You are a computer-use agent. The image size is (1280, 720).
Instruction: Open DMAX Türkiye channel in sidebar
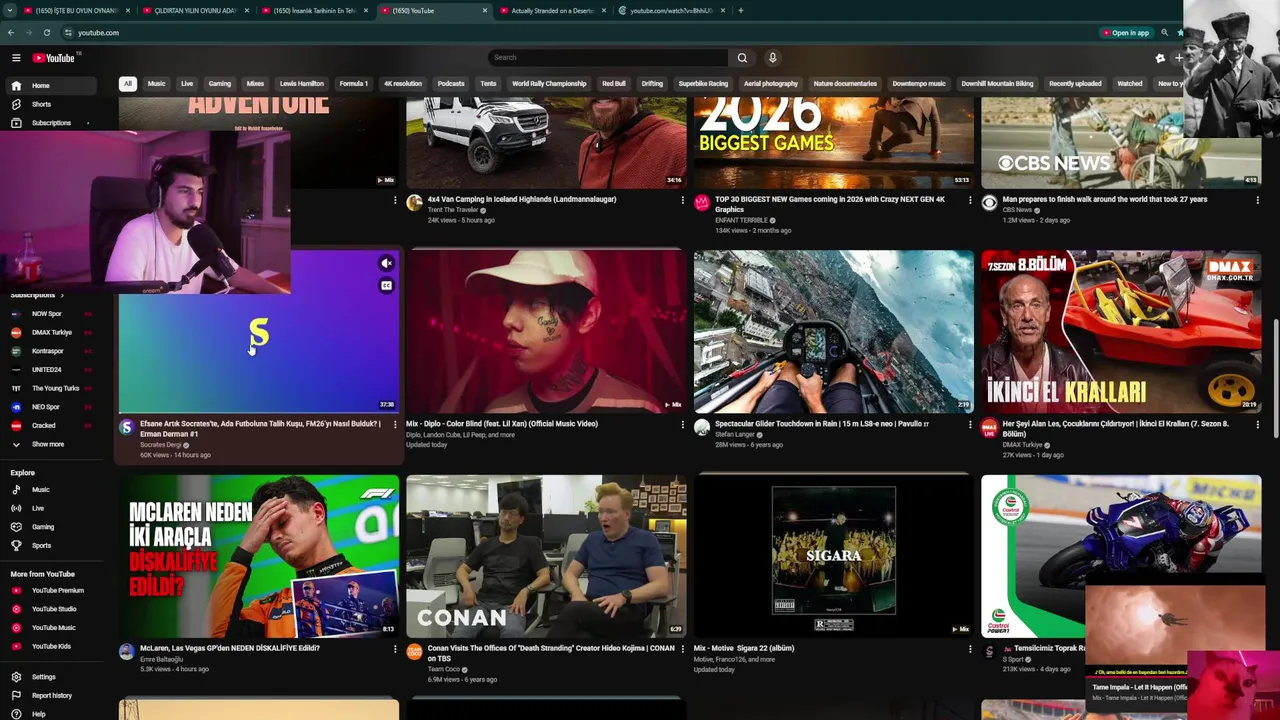(52, 332)
